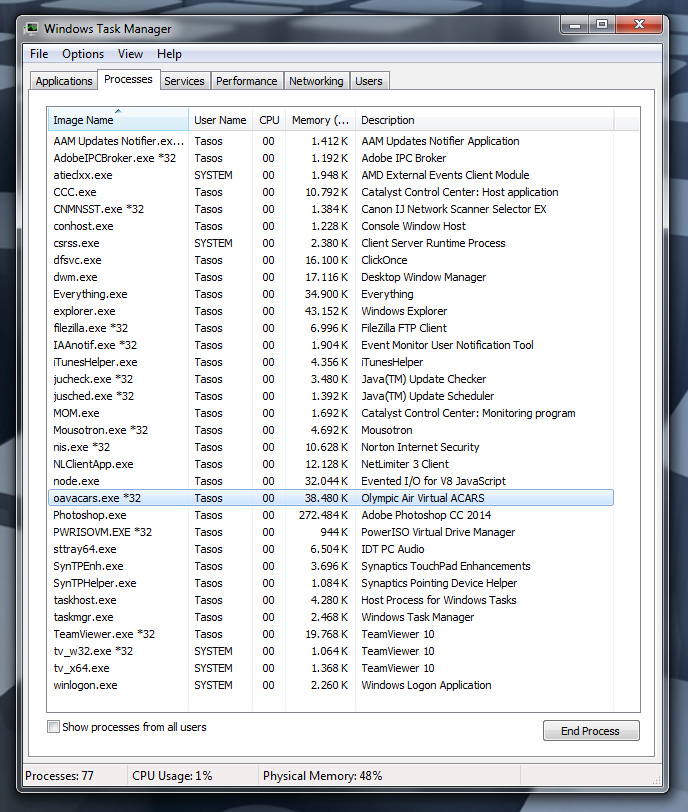The height and width of the screenshot is (812, 688).
Task: Select the AdobeIPCBroker.exe *32 row
Action: [331, 158]
